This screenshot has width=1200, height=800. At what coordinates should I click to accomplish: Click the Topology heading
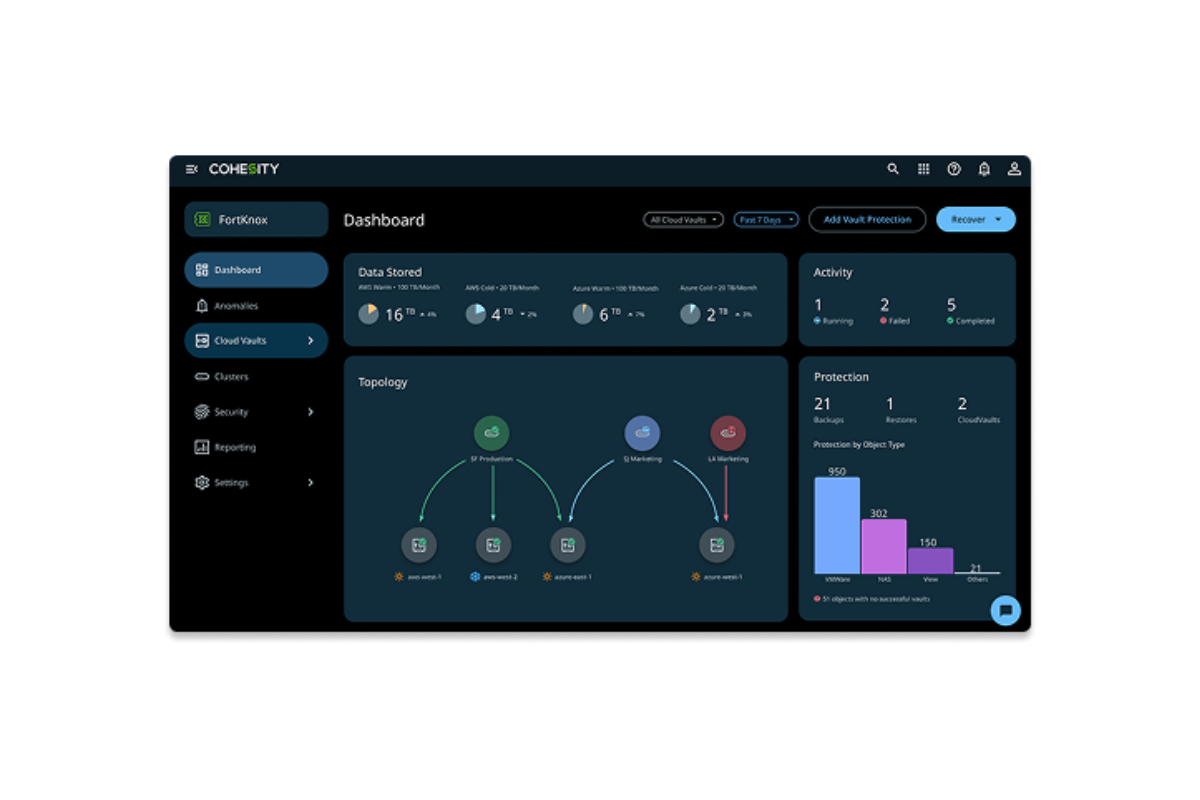[383, 382]
